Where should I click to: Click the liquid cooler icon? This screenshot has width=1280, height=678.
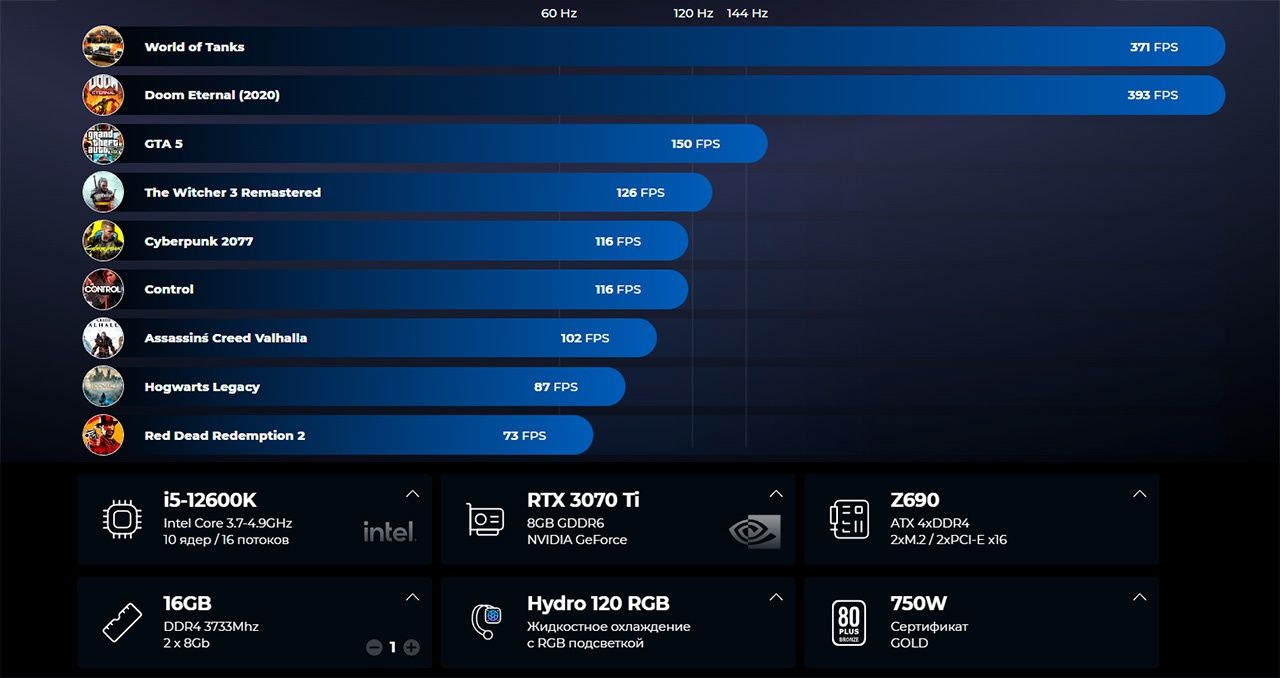point(485,622)
